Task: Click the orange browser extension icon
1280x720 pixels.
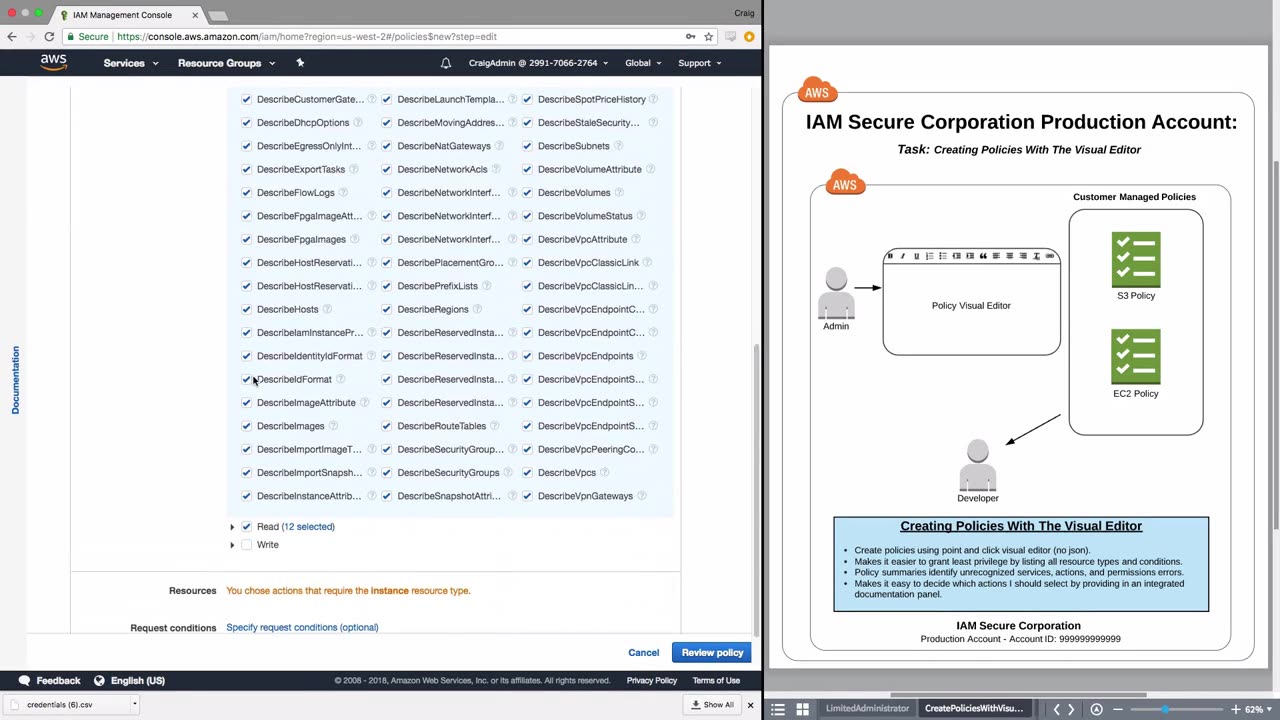Action: [749, 36]
